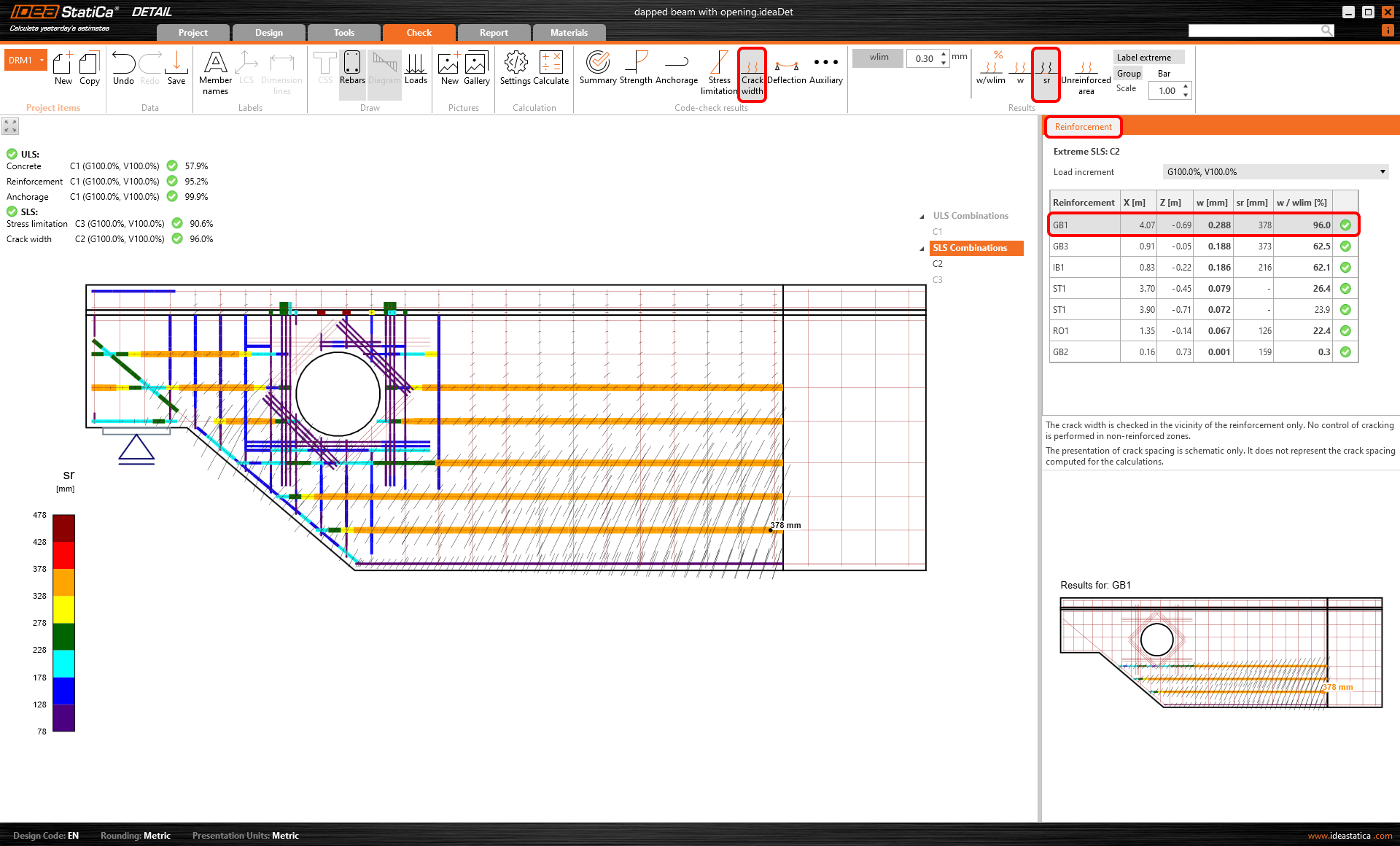Click the Rebars draw icon
The width and height of the screenshot is (1400, 846).
pyautogui.click(x=352, y=69)
